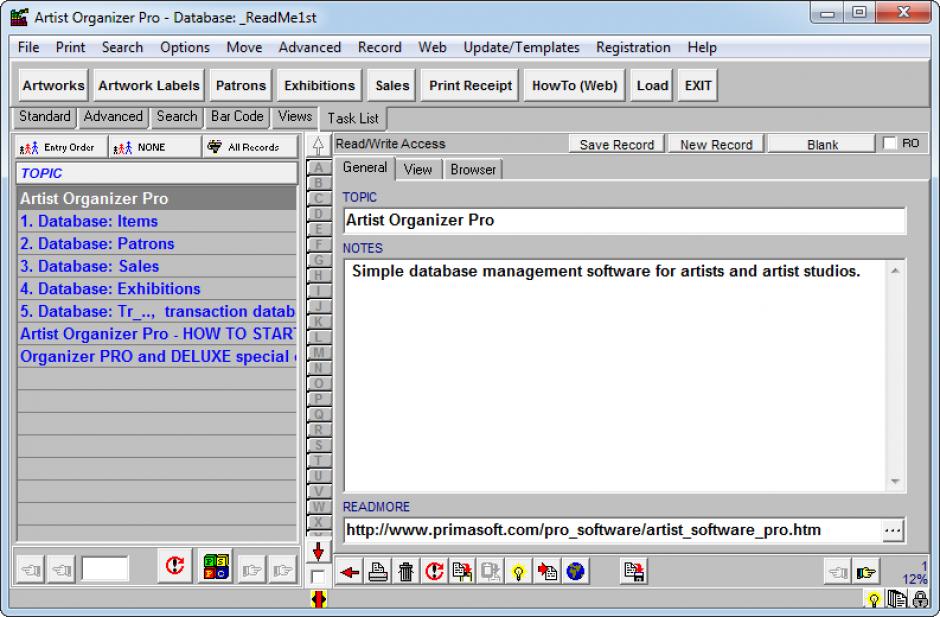Screen dimensions: 940x617
Task: Click the Artworks button
Action: tap(53, 85)
